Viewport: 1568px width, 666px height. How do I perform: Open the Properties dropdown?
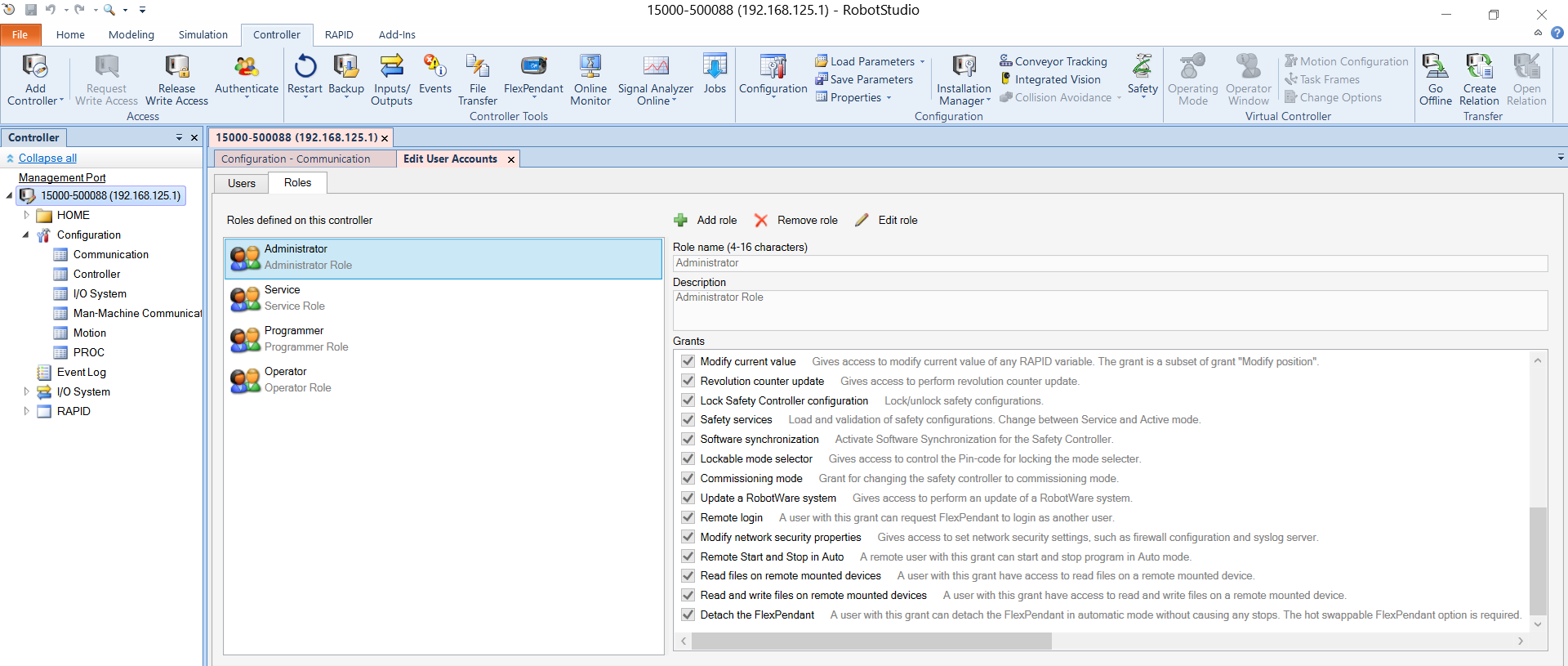[853, 97]
